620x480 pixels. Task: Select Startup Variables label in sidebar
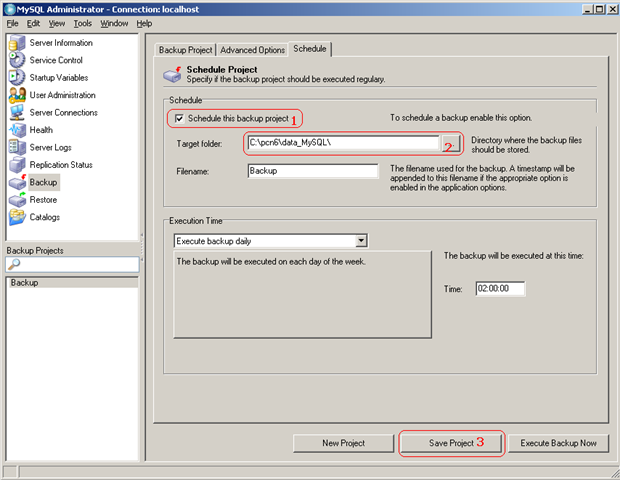(x=59, y=77)
